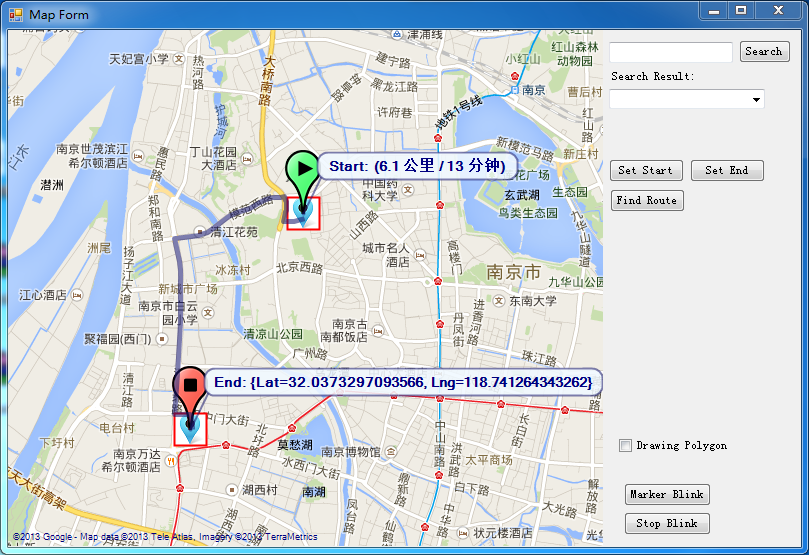The height and width of the screenshot is (555, 809).
Task: Click the Map Form window icon
Action: point(16,15)
